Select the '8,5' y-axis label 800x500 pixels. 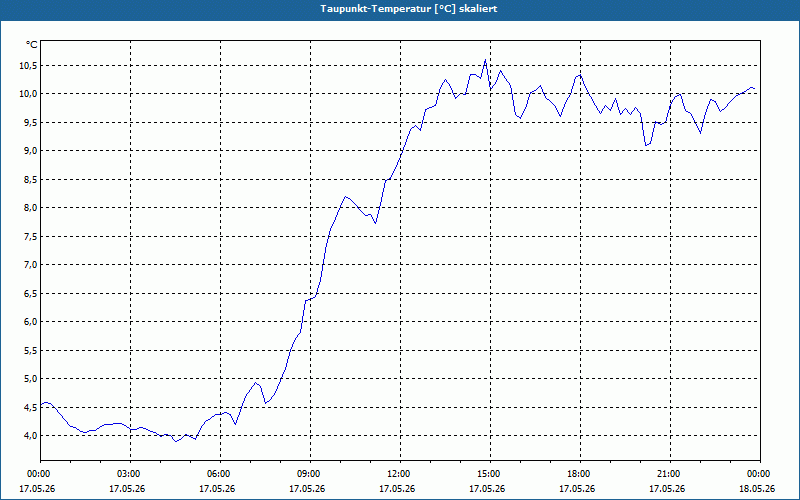coord(31,179)
